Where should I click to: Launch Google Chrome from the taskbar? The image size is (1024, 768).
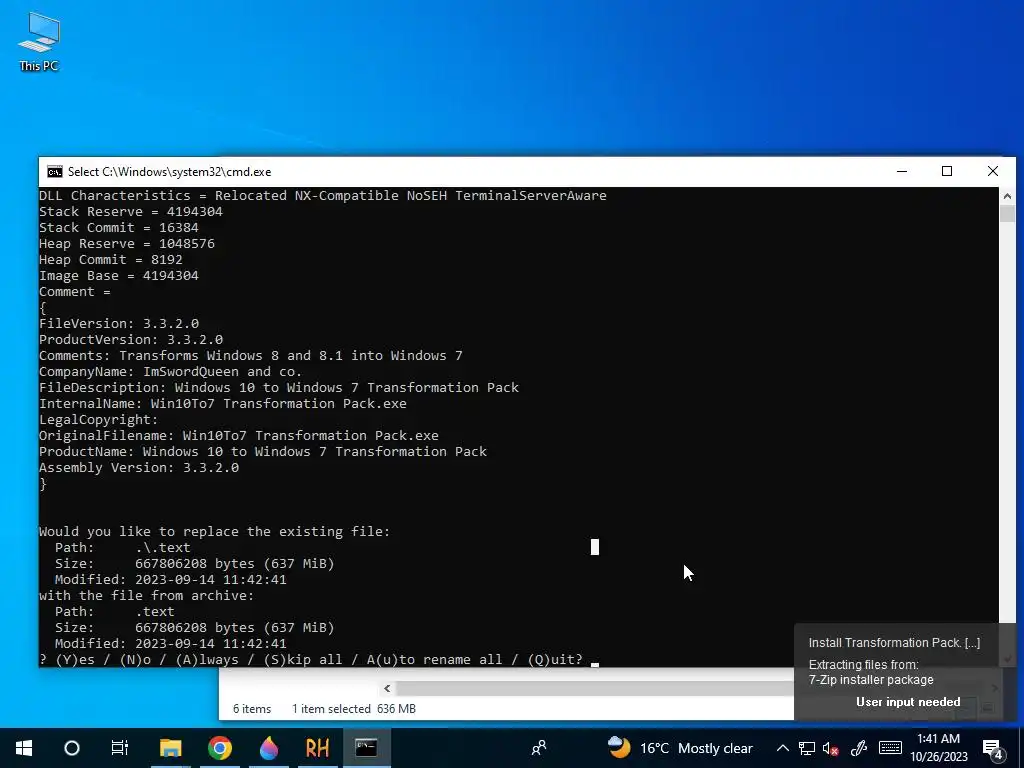click(219, 748)
